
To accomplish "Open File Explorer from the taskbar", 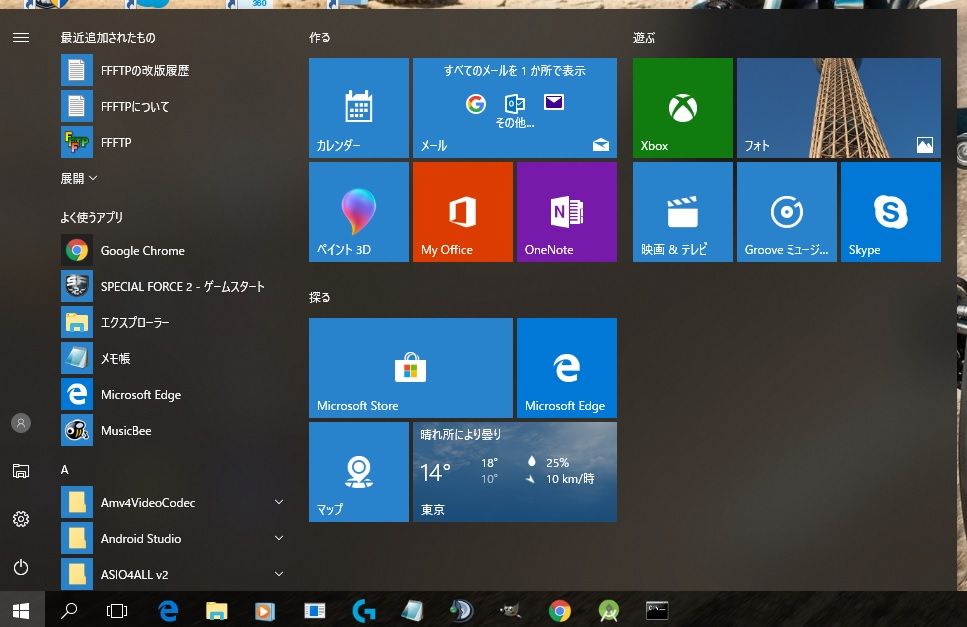I will [216, 610].
